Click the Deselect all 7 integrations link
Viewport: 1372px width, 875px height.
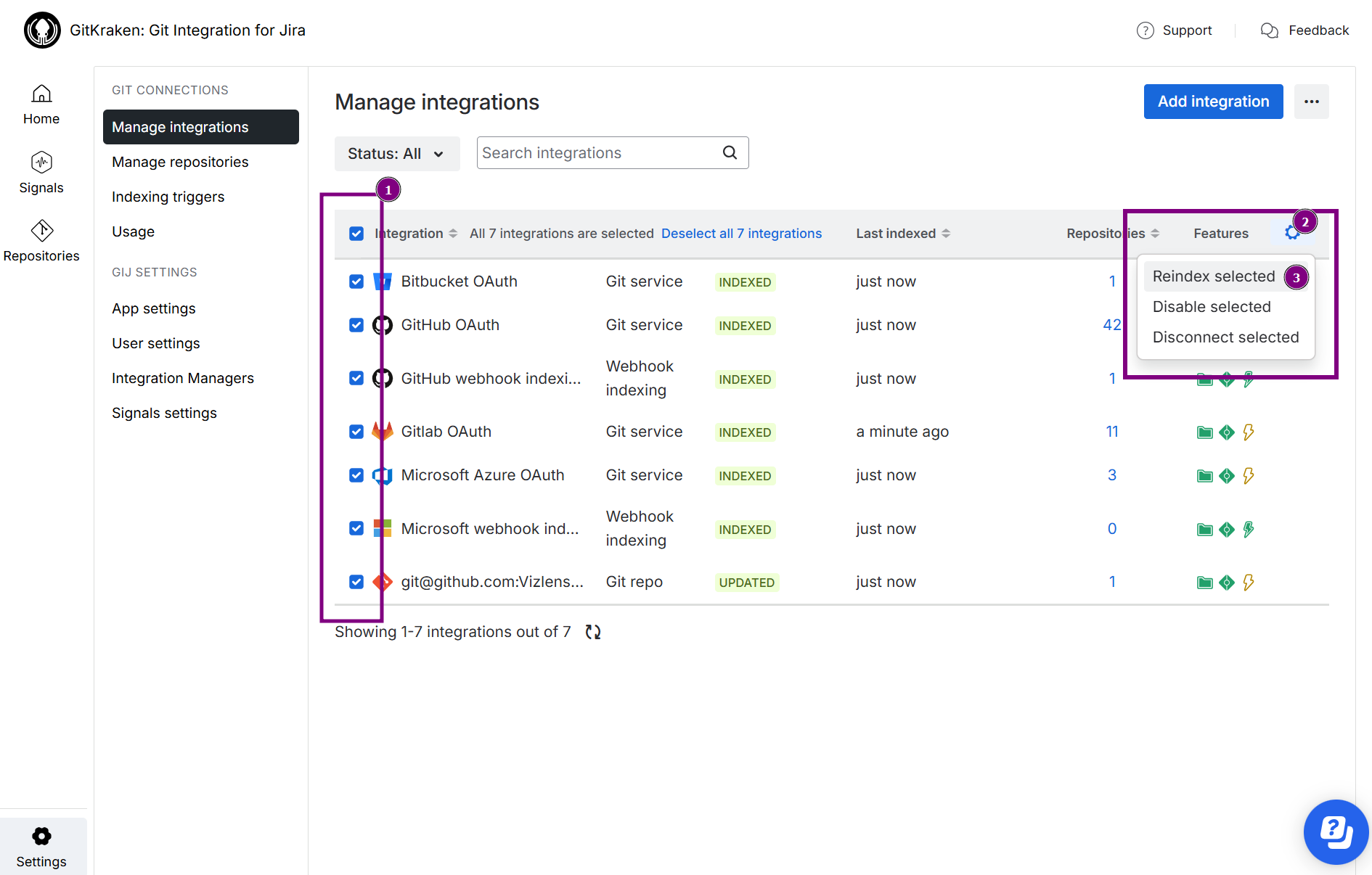pos(741,233)
